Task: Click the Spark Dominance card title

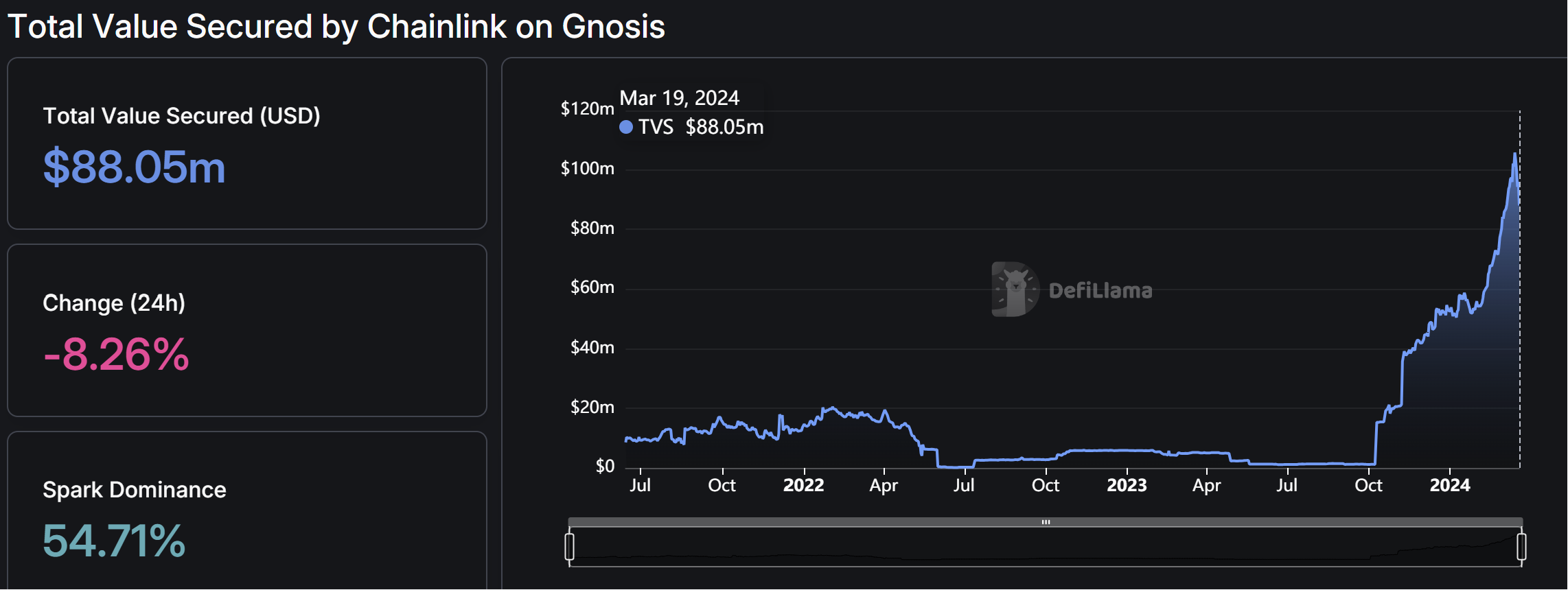Action: [135, 490]
